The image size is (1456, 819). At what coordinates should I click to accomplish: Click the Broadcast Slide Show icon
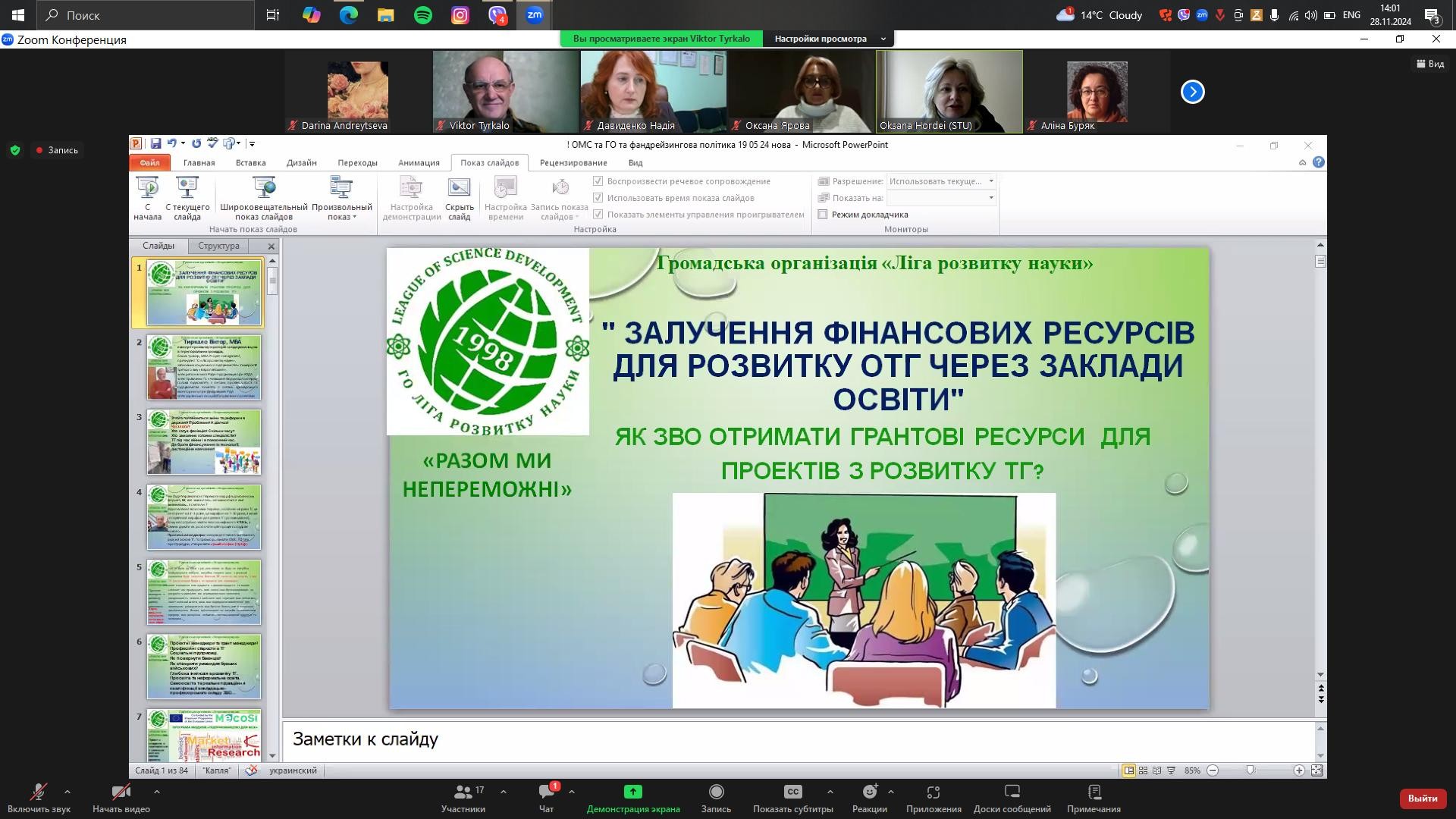coord(264,187)
